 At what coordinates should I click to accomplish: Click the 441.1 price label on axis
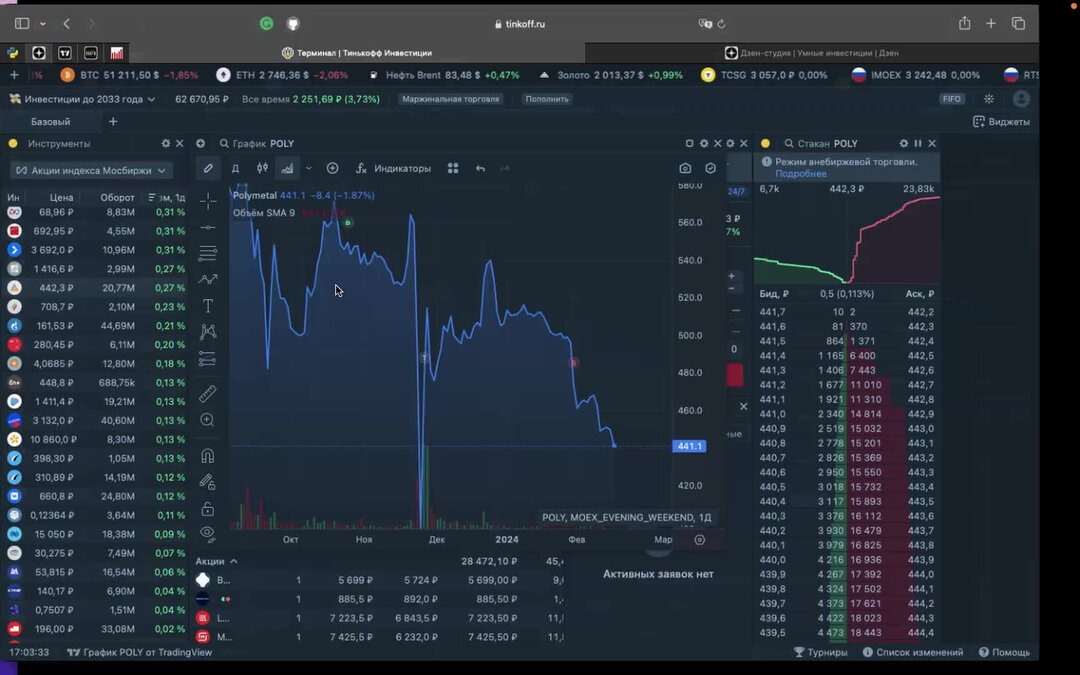[689, 446]
